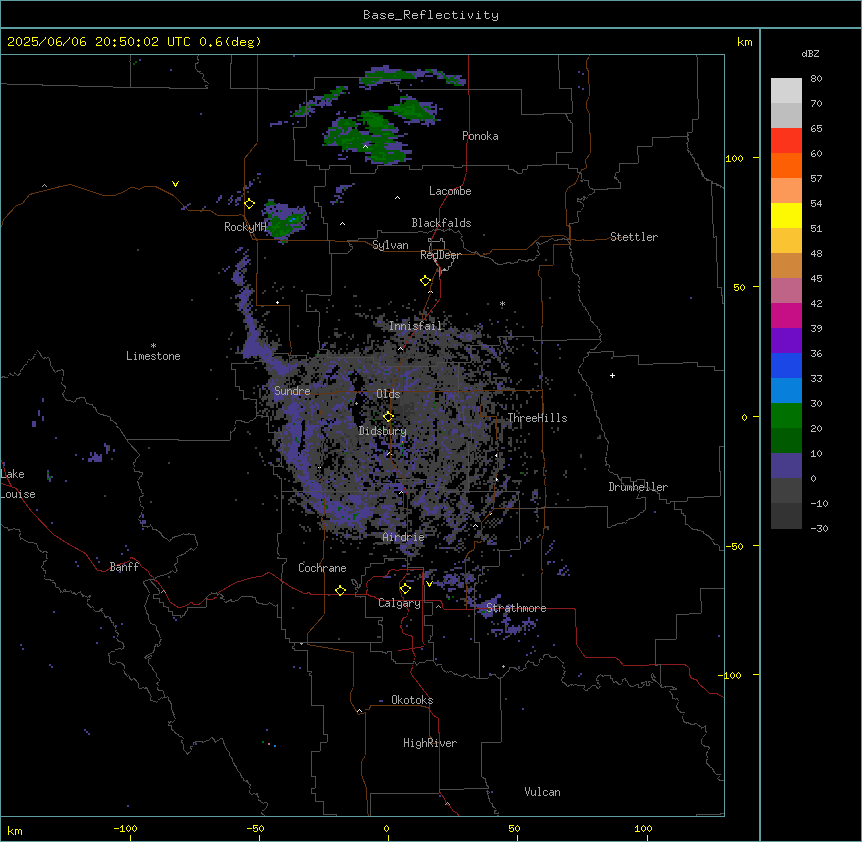Click the -50 tick on right vertical axis

pyautogui.click(x=734, y=546)
